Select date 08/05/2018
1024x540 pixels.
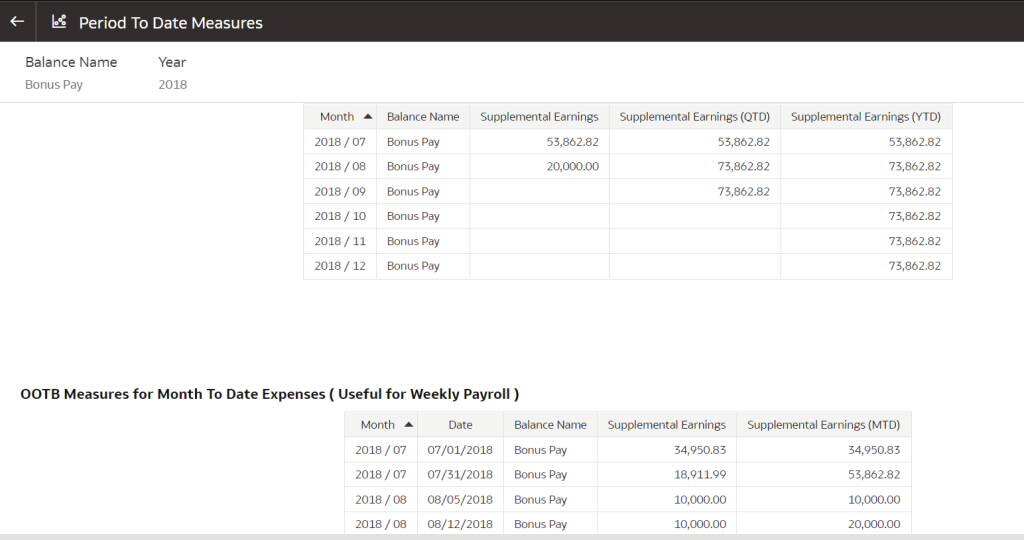[x=460, y=500]
